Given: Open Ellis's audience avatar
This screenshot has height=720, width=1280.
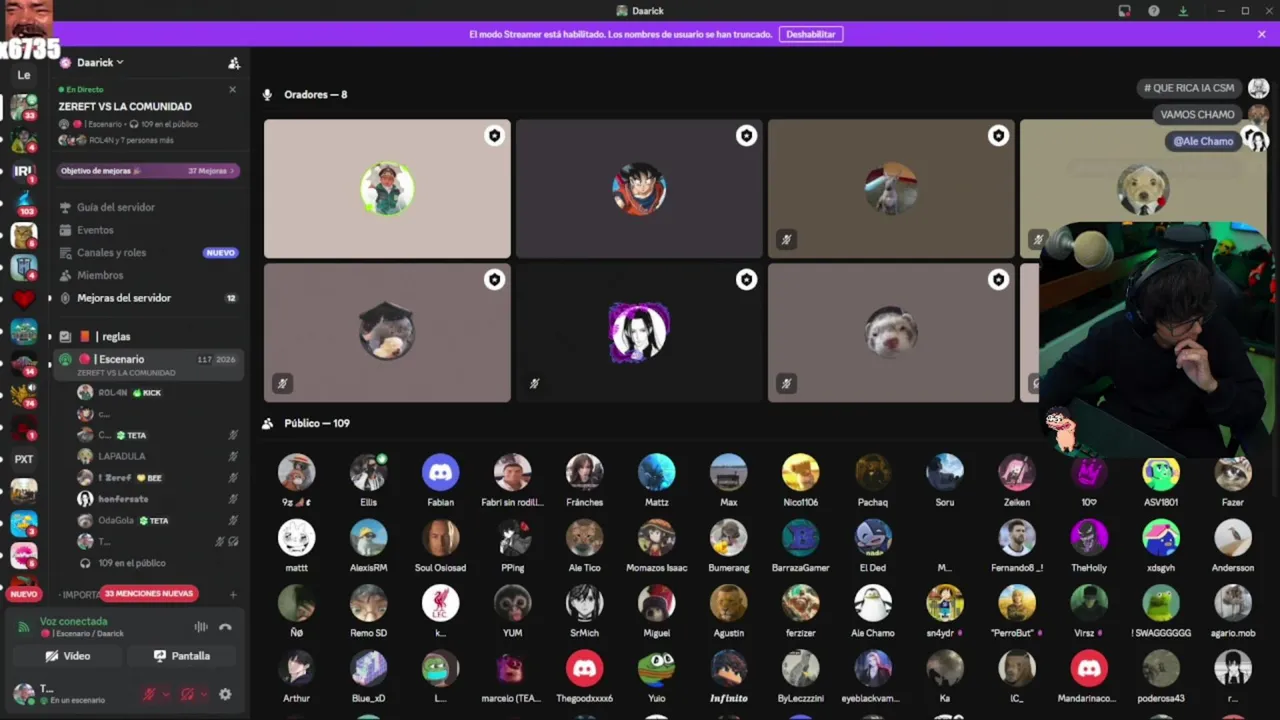Looking at the screenshot, I should click(x=368, y=472).
